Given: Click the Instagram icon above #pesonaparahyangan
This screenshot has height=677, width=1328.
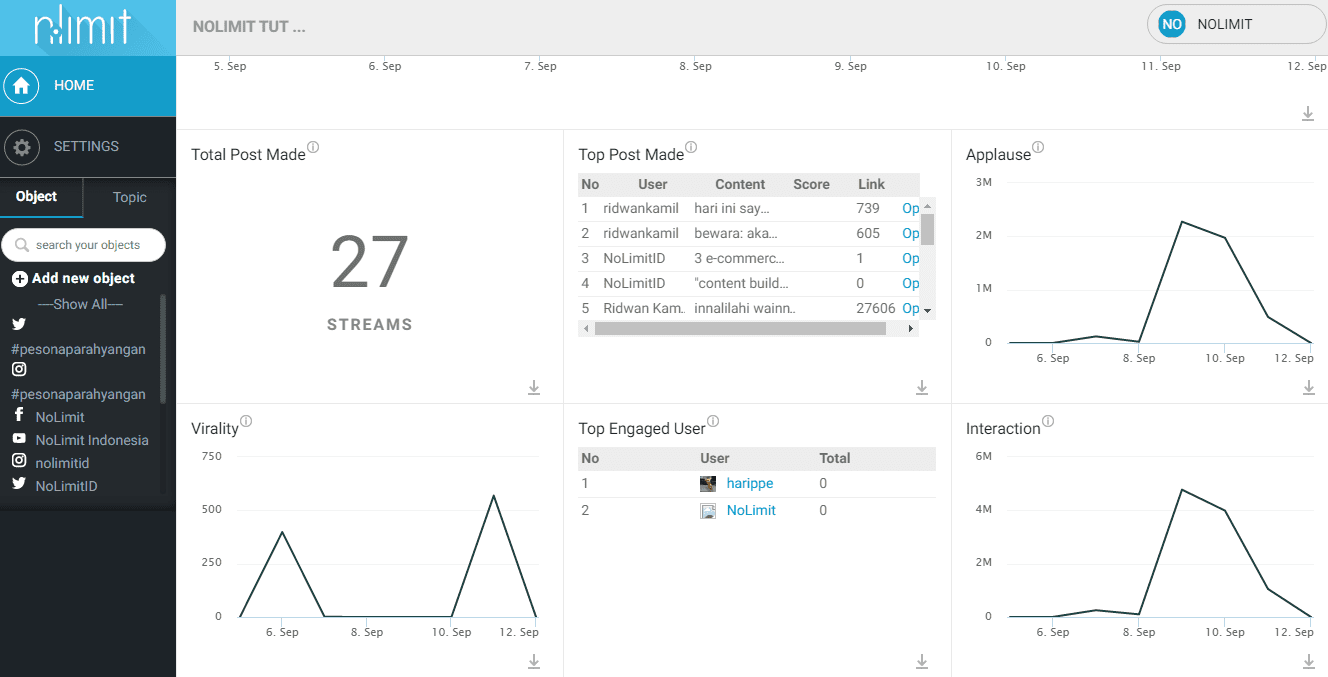Looking at the screenshot, I should (19, 369).
